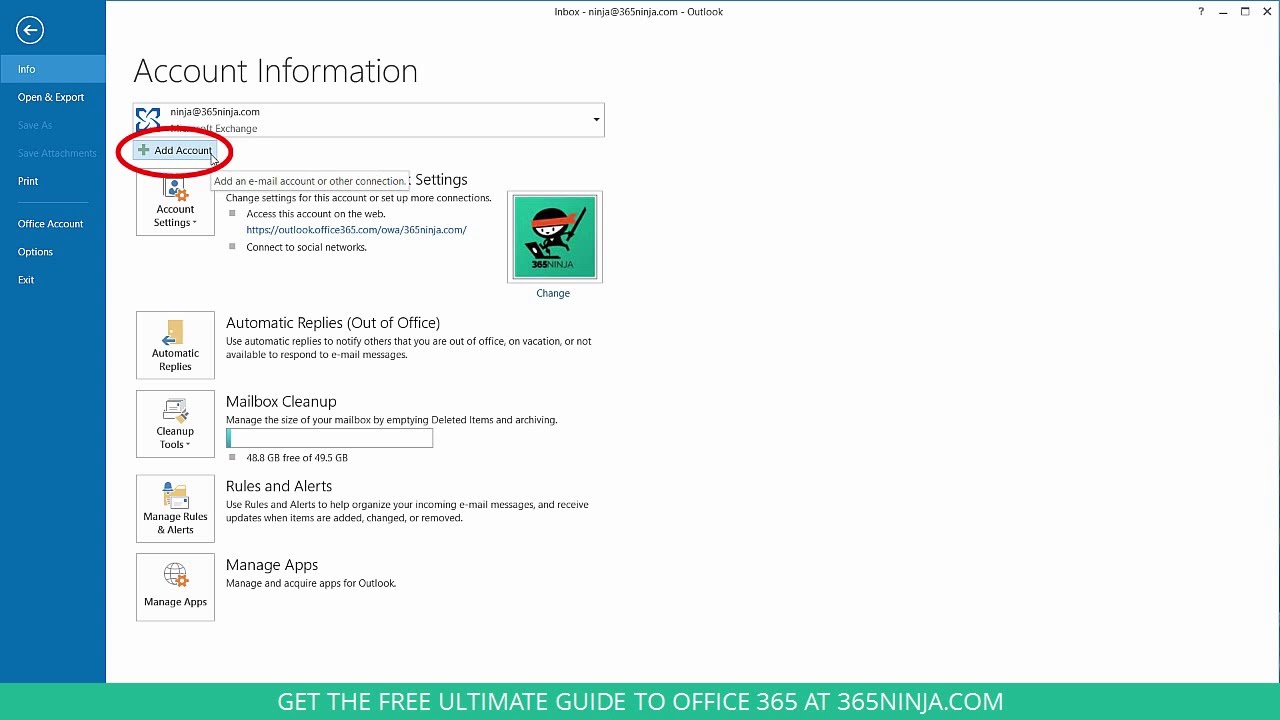The height and width of the screenshot is (720, 1280).
Task: Open Office Account page
Action: click(x=52, y=224)
